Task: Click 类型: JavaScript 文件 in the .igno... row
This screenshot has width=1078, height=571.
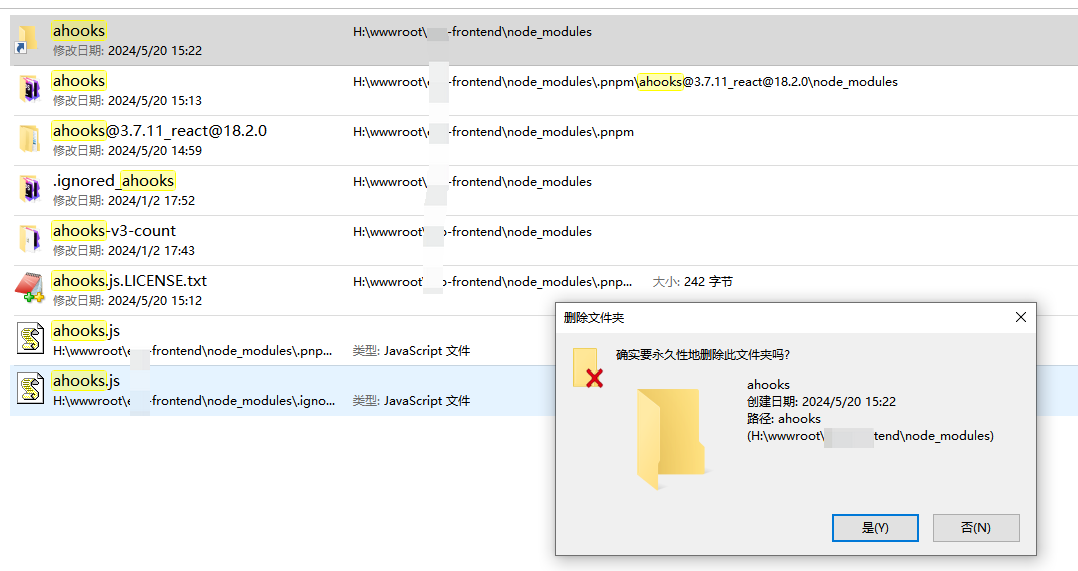Action: (x=411, y=401)
